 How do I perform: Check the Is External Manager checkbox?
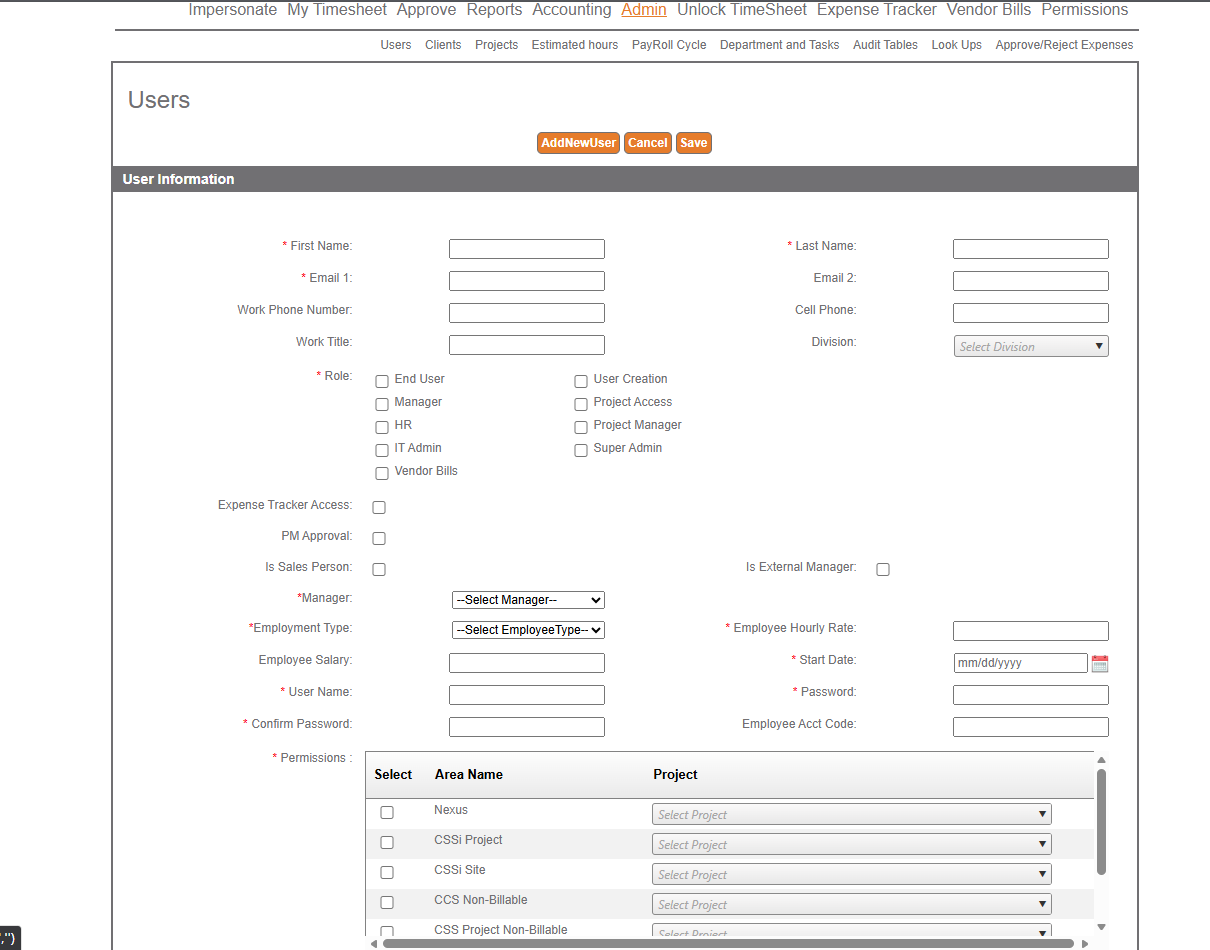883,569
